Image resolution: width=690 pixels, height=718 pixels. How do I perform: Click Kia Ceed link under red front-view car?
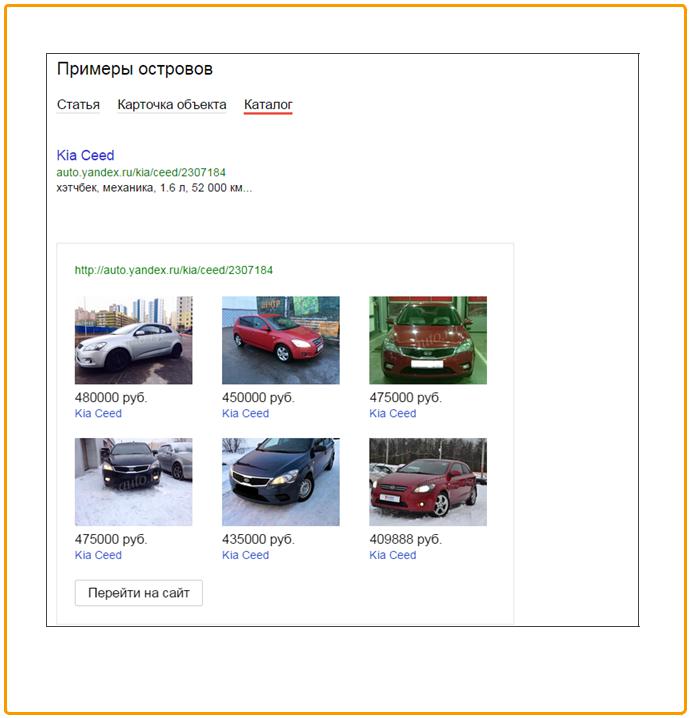point(392,413)
